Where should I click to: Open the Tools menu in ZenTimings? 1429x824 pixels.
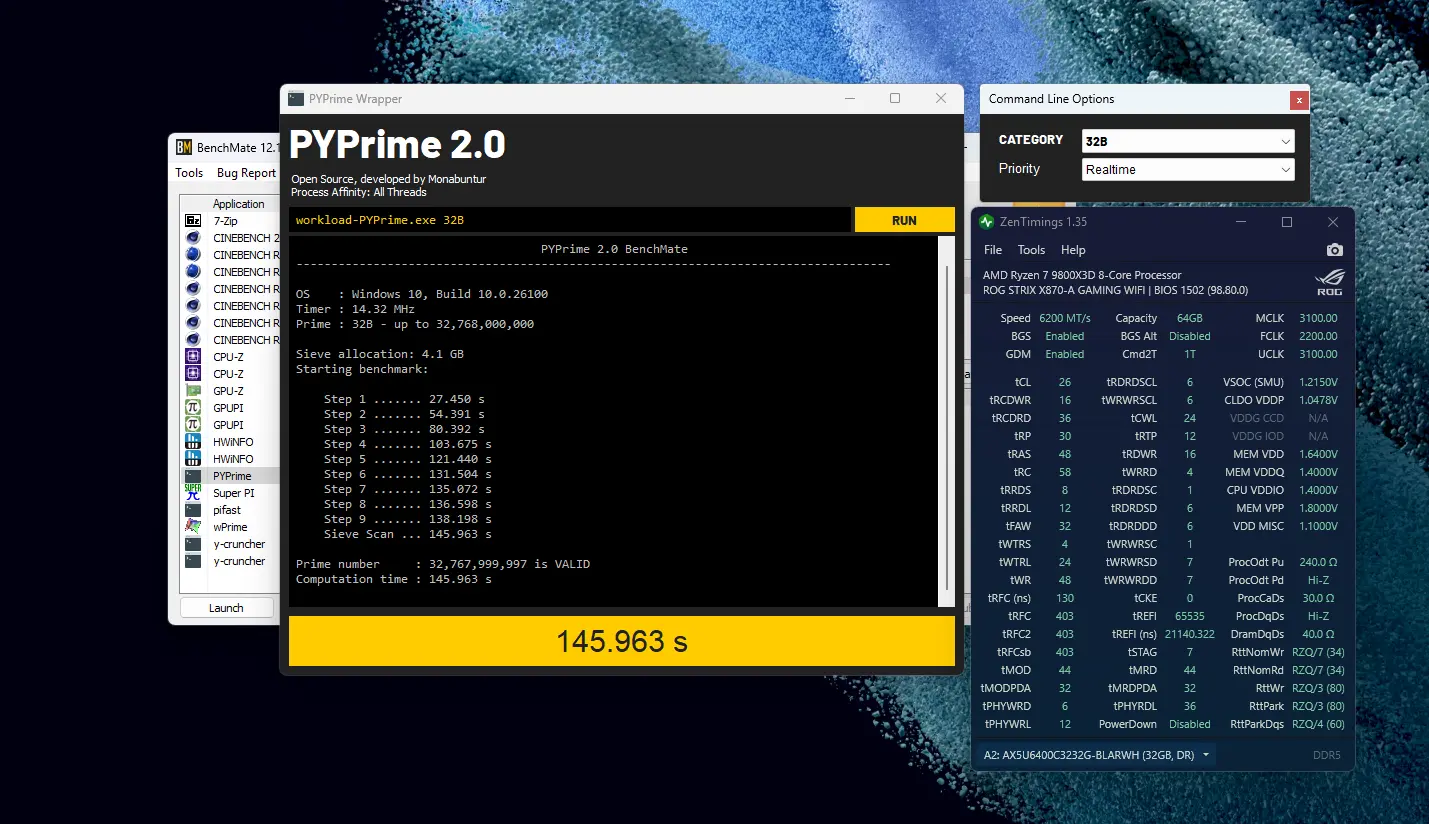pyautogui.click(x=1031, y=250)
